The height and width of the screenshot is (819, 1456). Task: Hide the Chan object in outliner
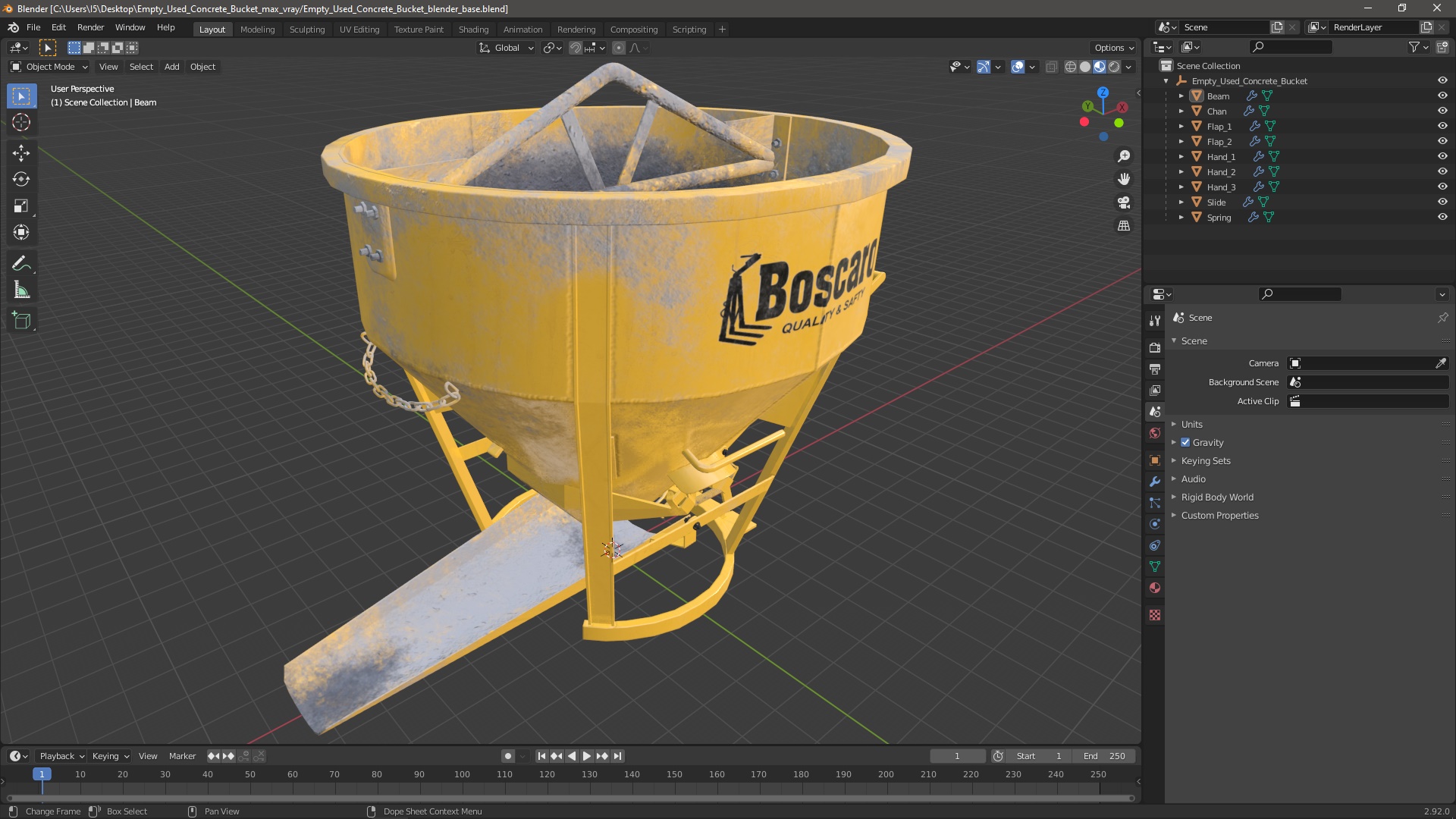pos(1442,111)
